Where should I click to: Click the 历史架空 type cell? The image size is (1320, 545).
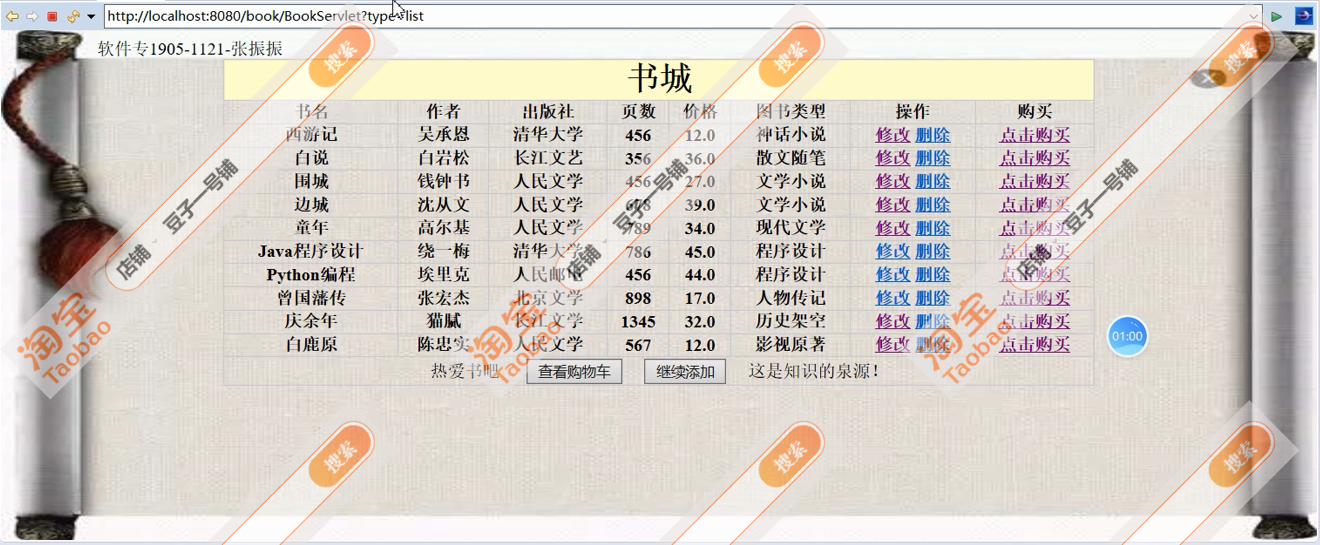click(790, 321)
